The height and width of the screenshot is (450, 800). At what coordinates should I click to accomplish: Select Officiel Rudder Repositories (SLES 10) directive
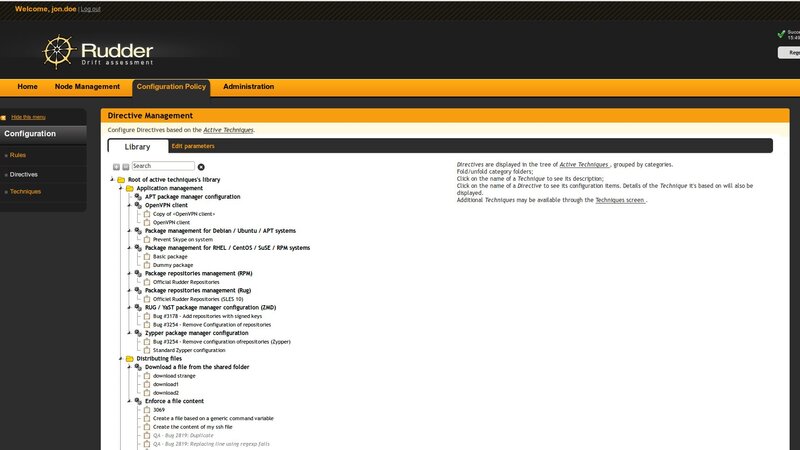pyautogui.click(x=198, y=299)
